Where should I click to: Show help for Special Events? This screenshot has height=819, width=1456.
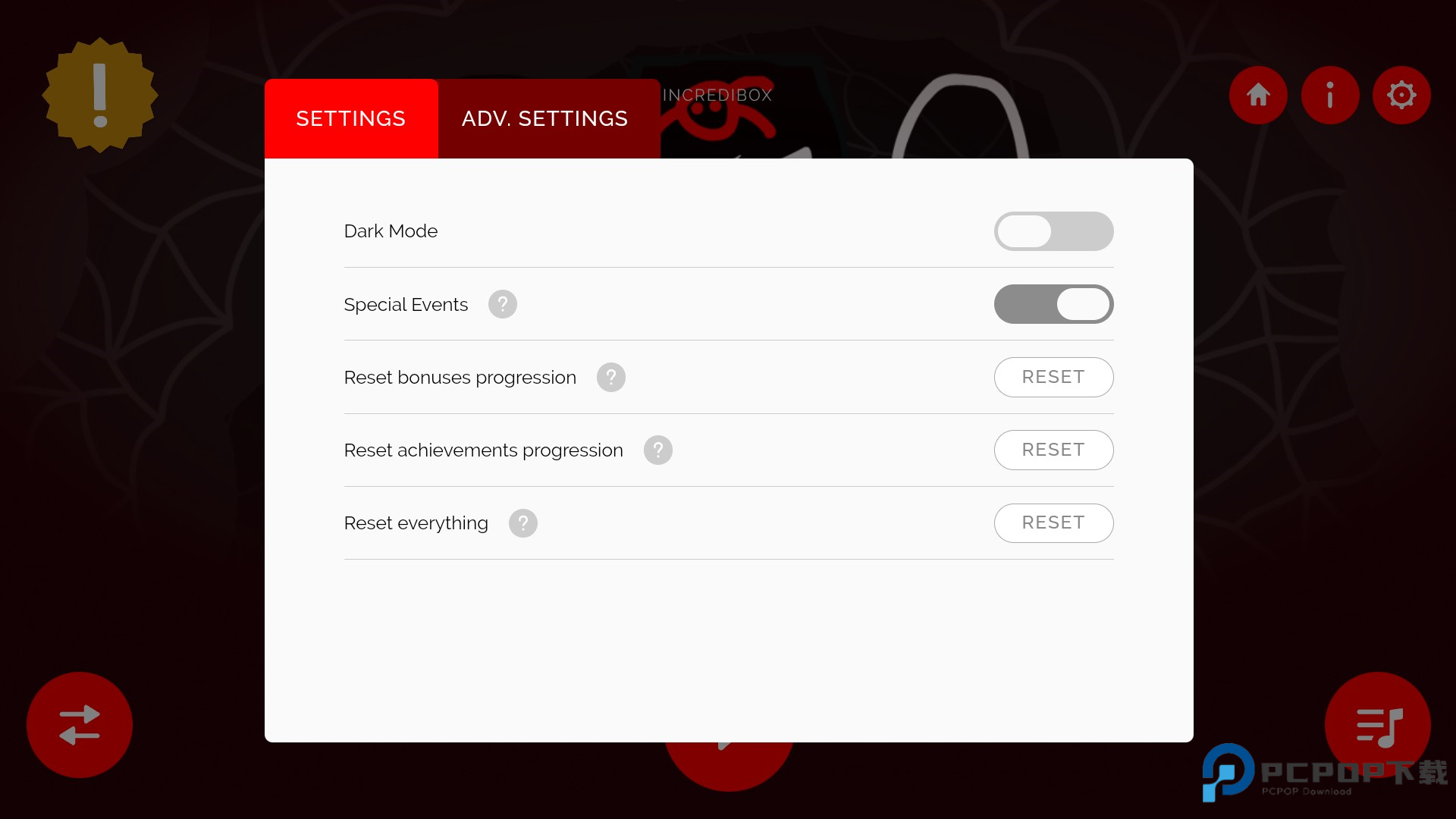(x=502, y=304)
